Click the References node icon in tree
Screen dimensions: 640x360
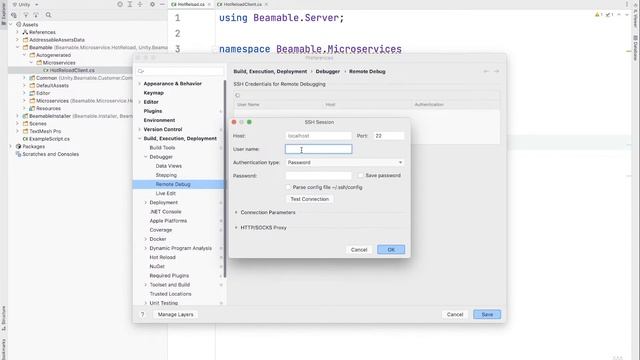pyautogui.click(x=25, y=32)
